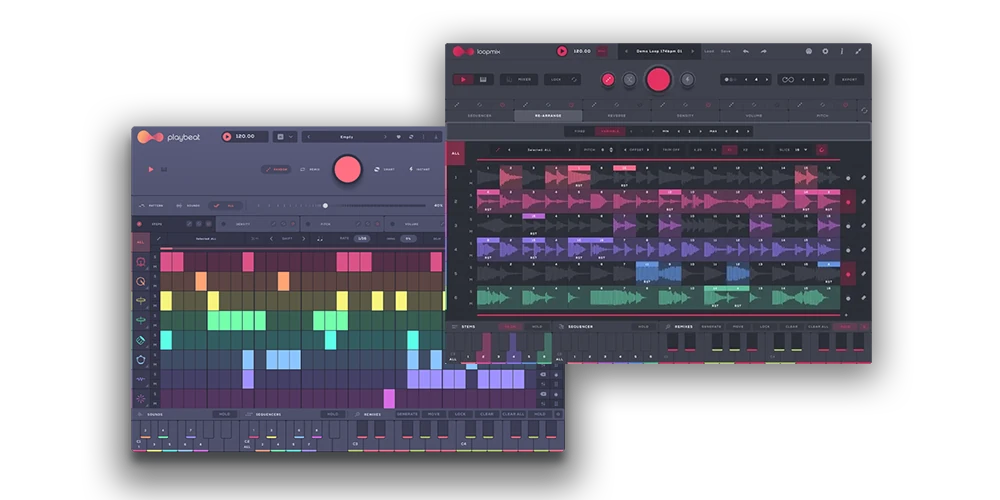Click the red ALL block in Loopmix tracks
Image resolution: width=1000 pixels, height=500 pixels.
point(455,154)
